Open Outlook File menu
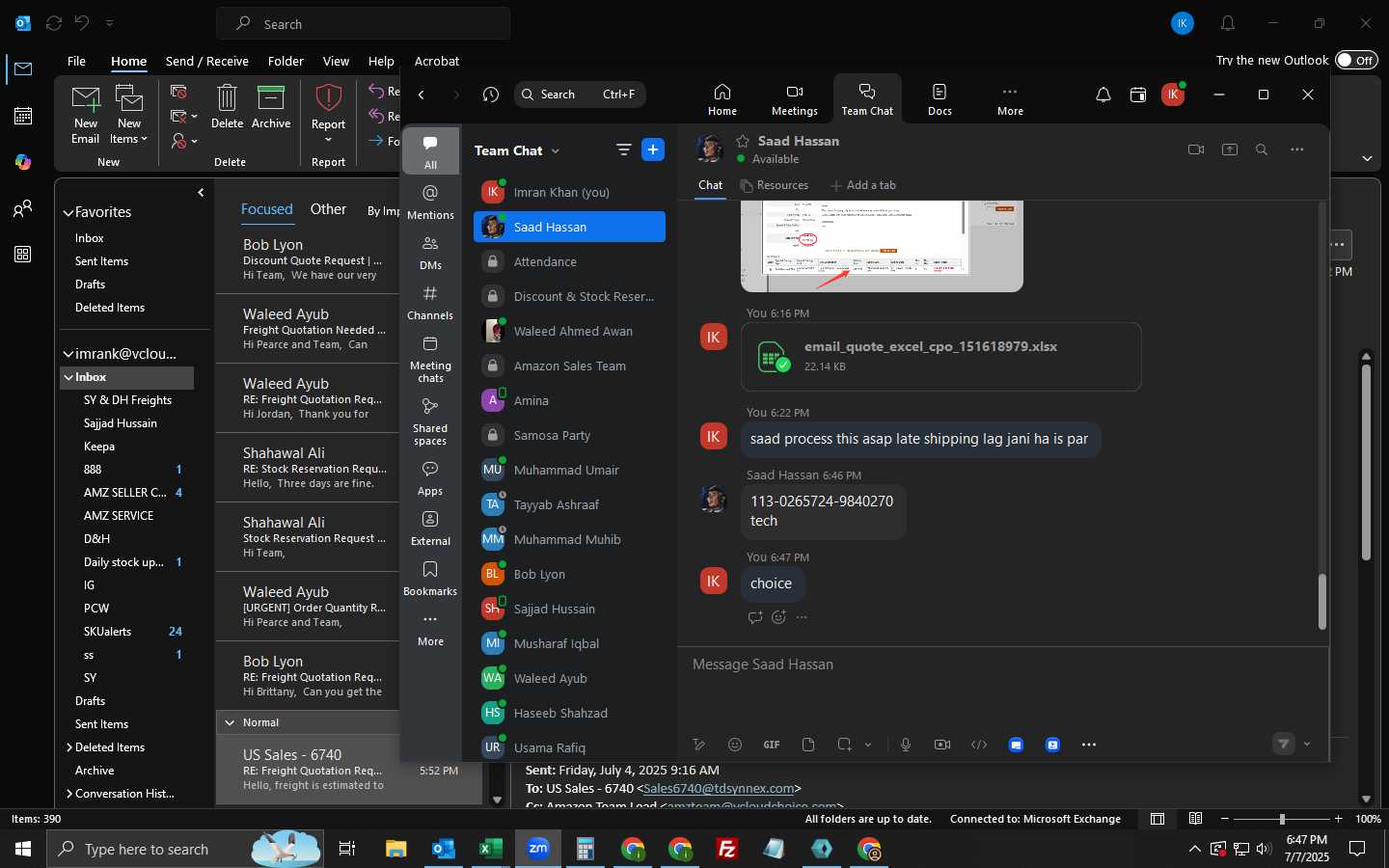 coord(76,61)
